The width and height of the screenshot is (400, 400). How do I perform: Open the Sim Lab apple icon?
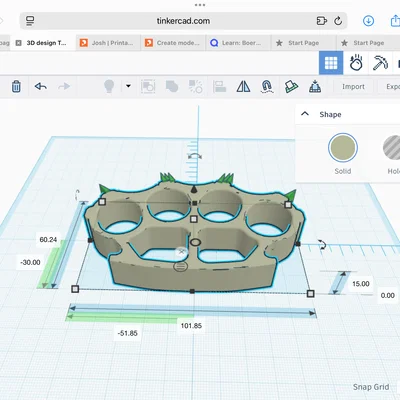356,63
